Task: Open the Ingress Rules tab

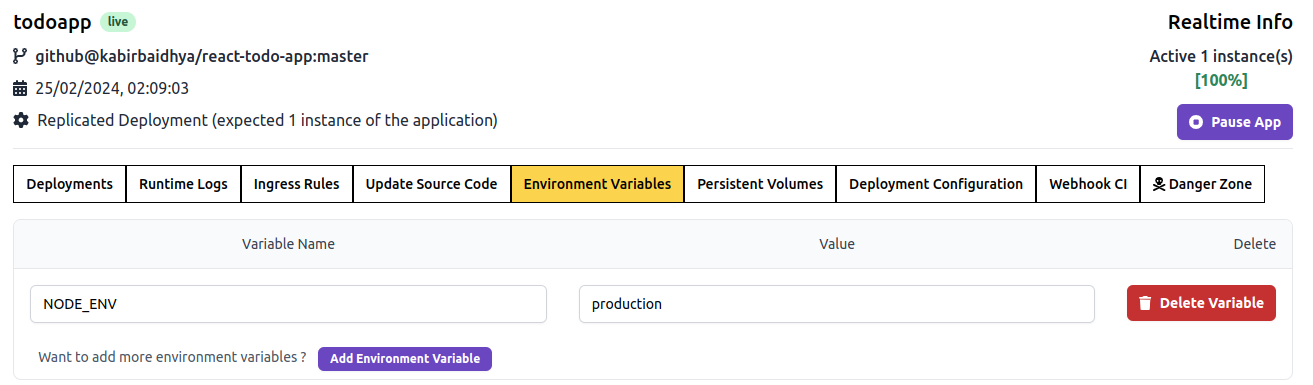Action: coord(297,184)
